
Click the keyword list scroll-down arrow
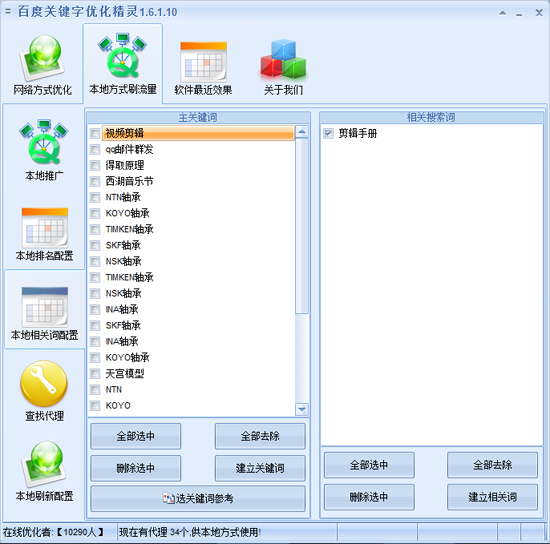click(302, 409)
